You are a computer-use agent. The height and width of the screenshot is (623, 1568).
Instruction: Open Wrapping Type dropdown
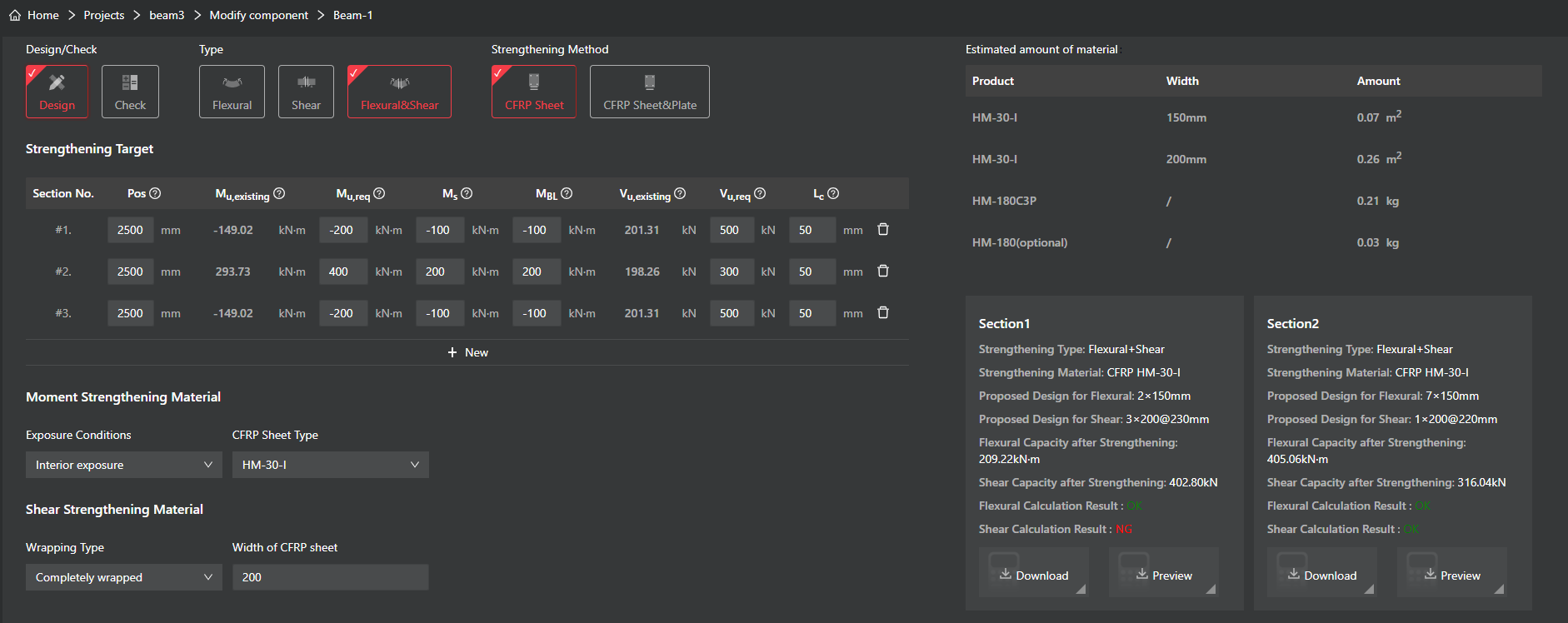(123, 577)
